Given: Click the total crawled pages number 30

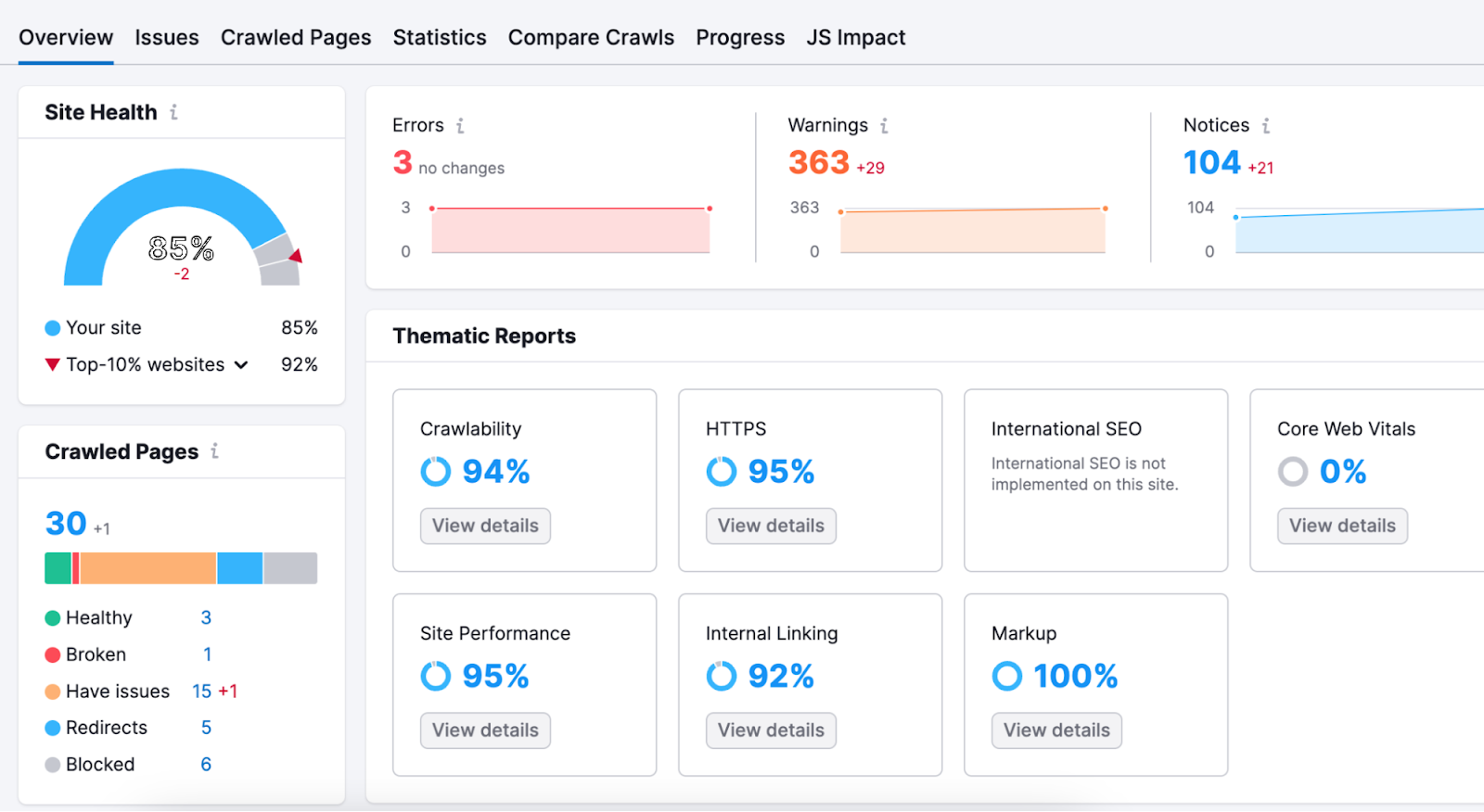Looking at the screenshot, I should pos(66,524).
